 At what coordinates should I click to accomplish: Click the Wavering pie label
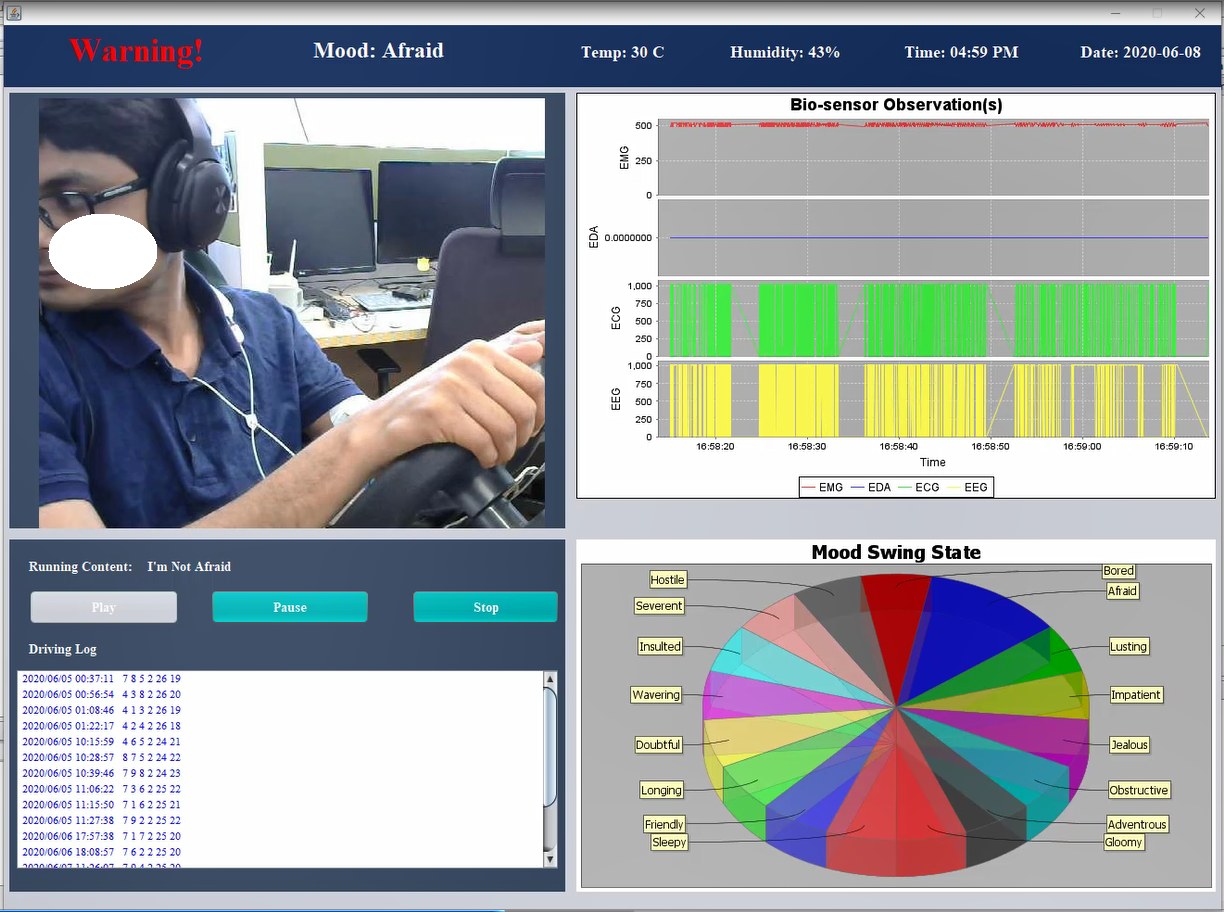656,695
